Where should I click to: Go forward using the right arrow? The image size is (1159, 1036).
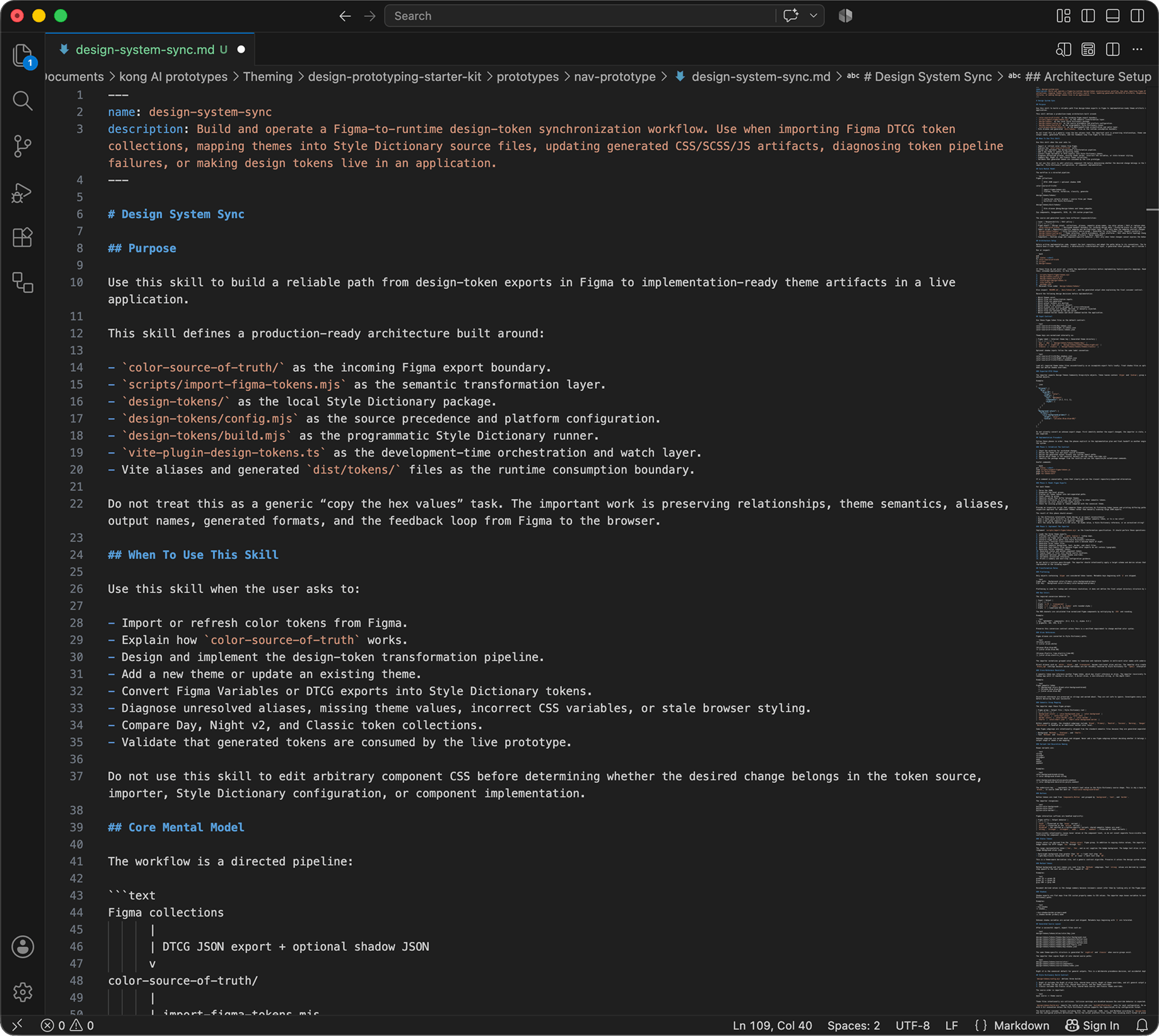coord(370,16)
